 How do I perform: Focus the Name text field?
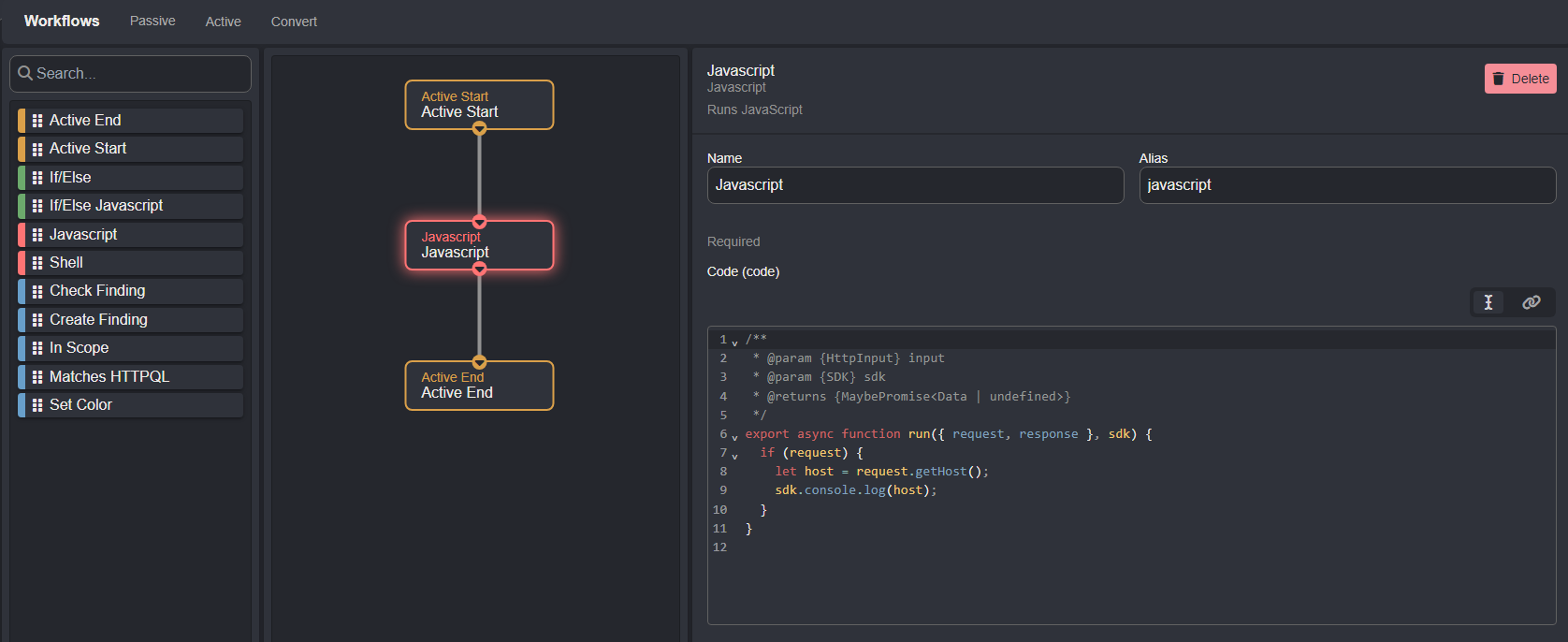tap(914, 185)
